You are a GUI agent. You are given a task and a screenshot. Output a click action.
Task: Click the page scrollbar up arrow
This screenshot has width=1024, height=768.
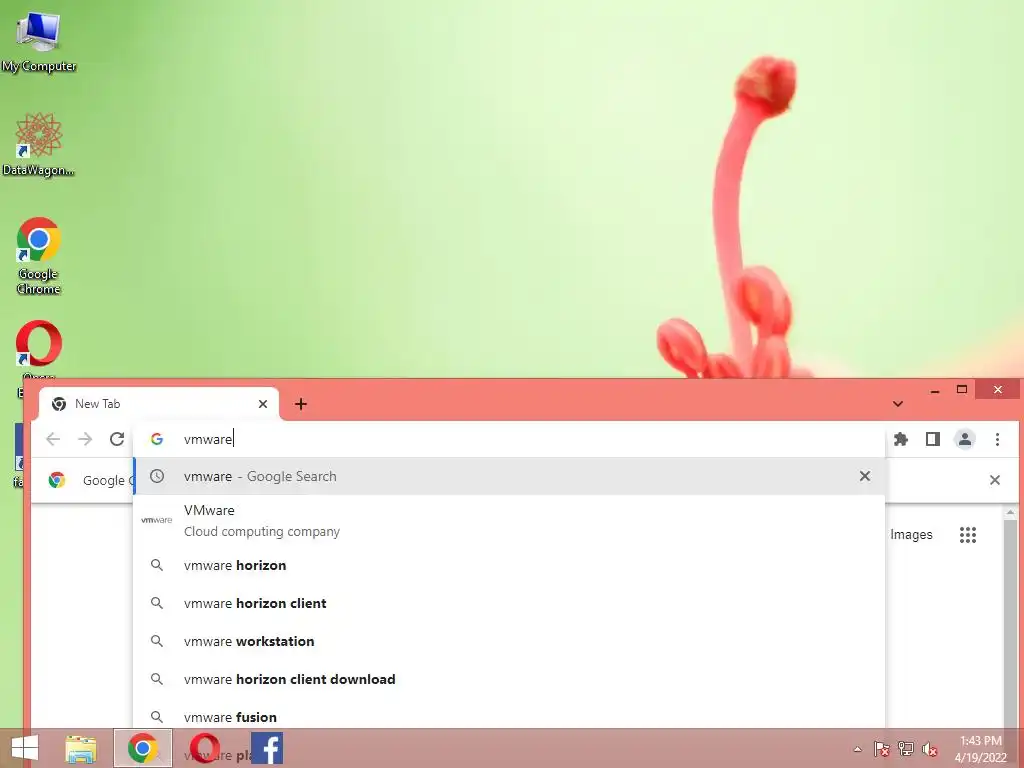coord(1010,513)
